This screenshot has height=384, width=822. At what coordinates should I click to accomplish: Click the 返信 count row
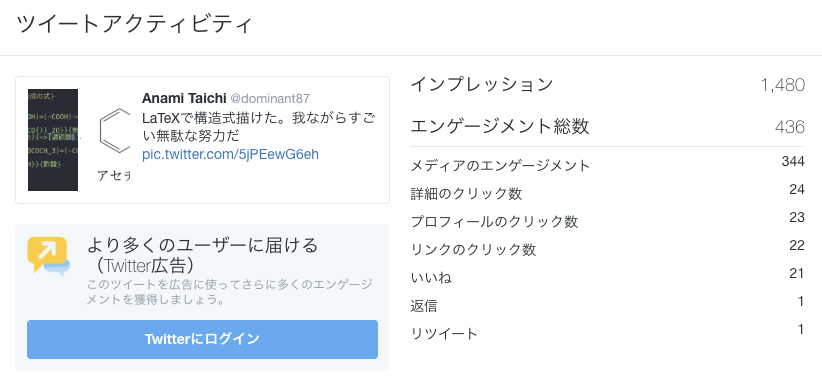click(x=607, y=304)
